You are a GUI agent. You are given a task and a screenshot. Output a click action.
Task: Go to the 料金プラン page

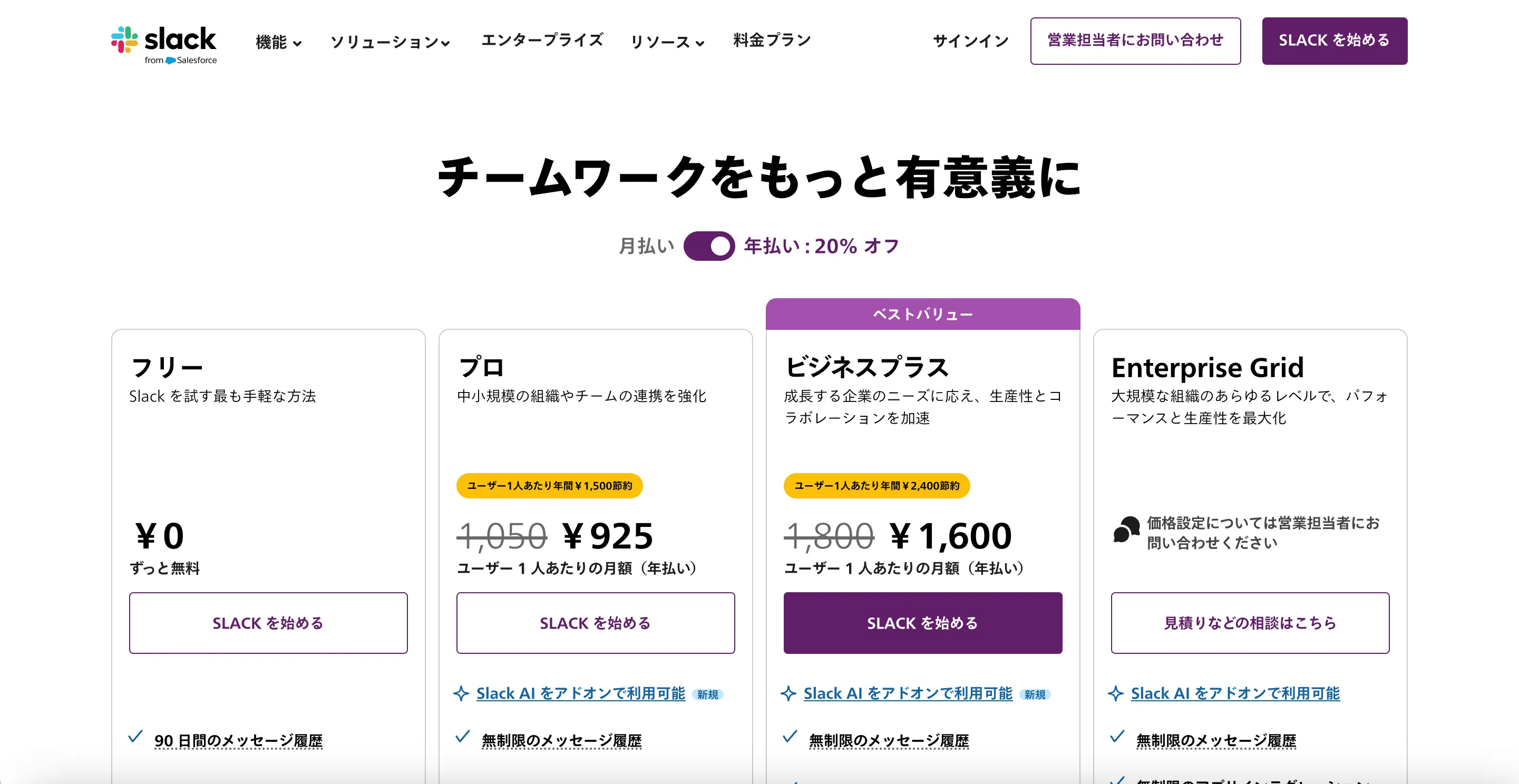(772, 40)
